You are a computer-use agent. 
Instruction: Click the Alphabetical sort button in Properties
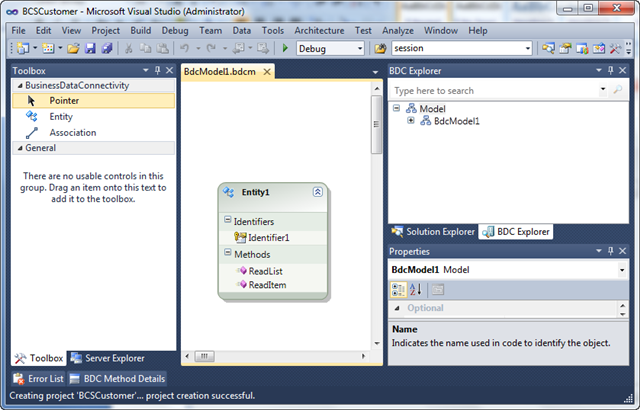pos(416,290)
